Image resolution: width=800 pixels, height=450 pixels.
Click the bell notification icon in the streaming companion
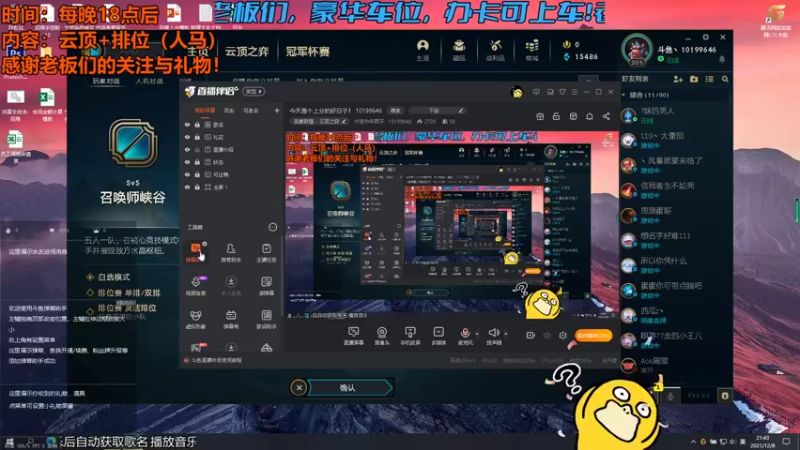(x=589, y=116)
